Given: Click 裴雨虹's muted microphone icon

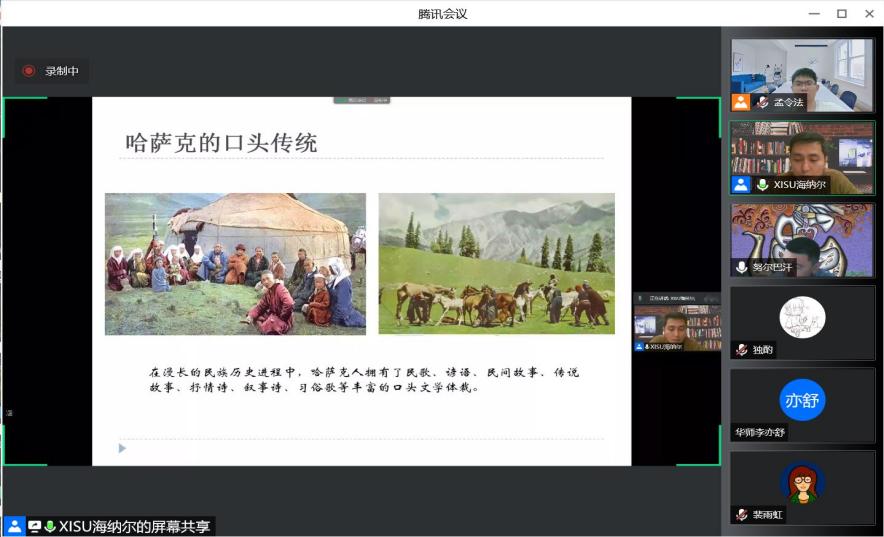Looking at the screenshot, I should 741,514.
